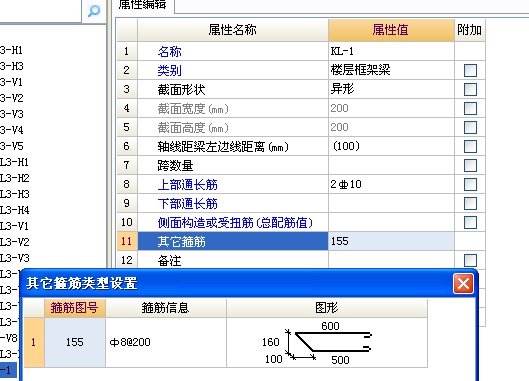Viewport: 529px width, 381px height.
Task: Toggle 附加 checkbox for 截面高度 row
Action: [x=470, y=127]
